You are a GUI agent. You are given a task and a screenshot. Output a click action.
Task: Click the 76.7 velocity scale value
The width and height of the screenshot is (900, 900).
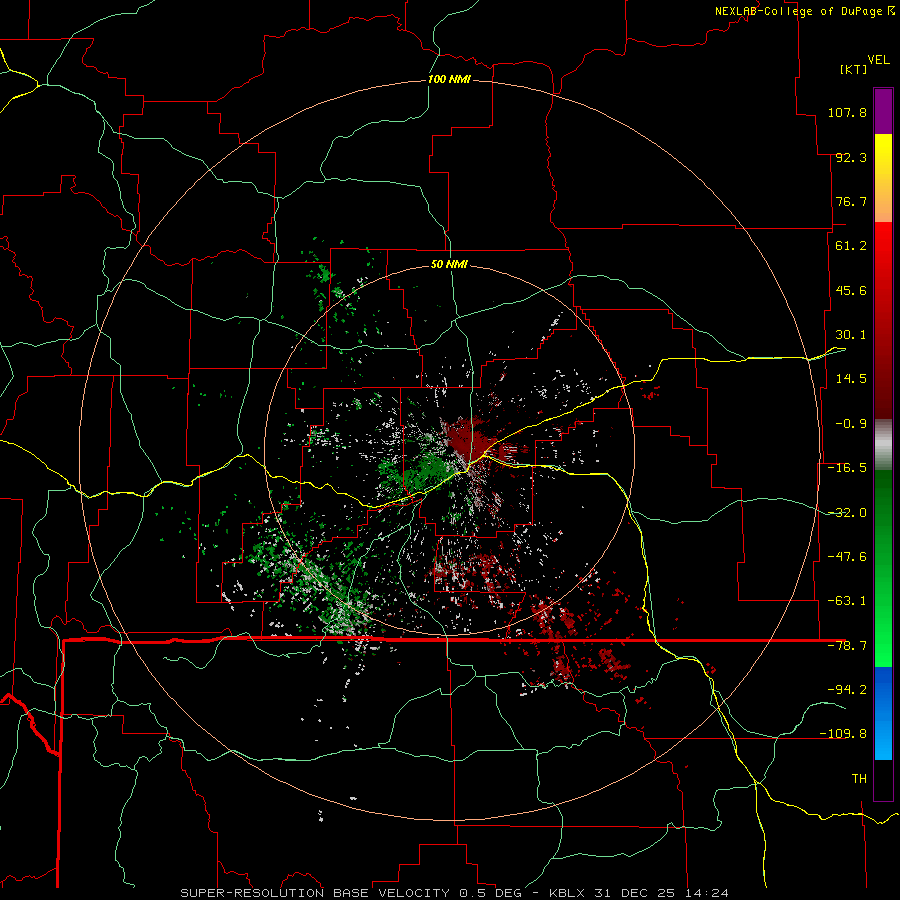(851, 201)
